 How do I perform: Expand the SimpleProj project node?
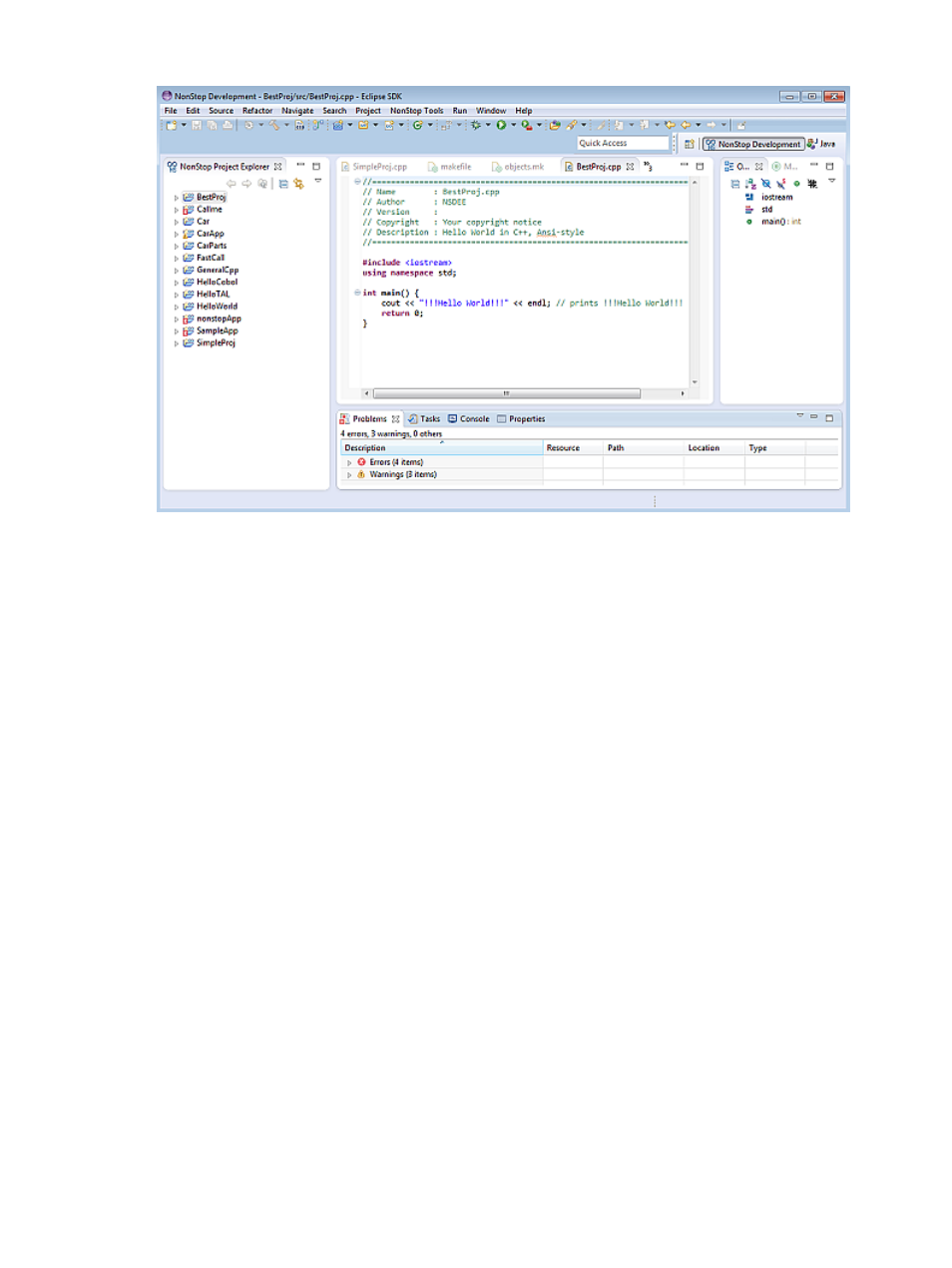tap(177, 343)
